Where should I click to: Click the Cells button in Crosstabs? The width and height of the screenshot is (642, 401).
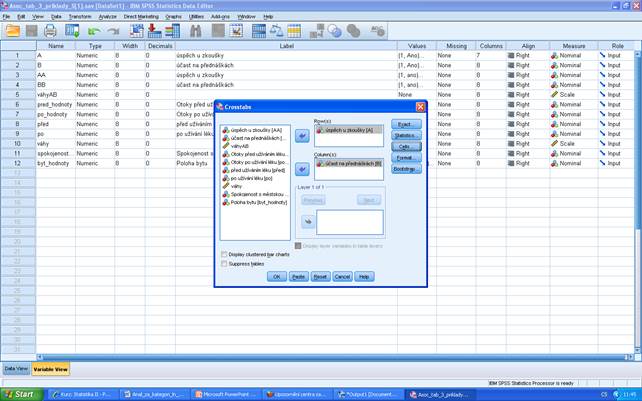point(406,147)
